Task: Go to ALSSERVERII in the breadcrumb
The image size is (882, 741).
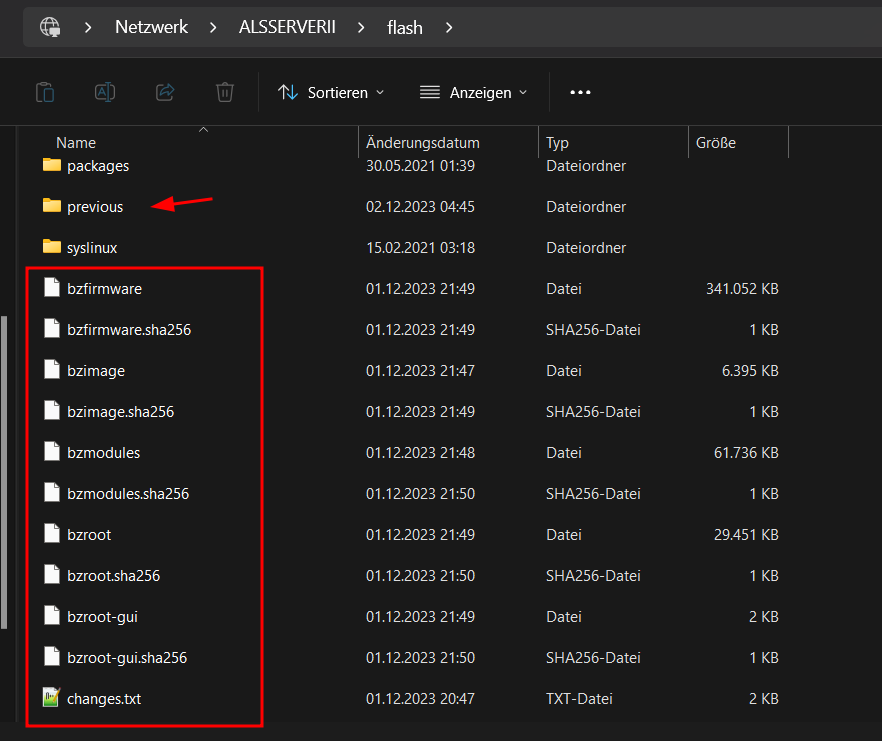Action: point(287,27)
